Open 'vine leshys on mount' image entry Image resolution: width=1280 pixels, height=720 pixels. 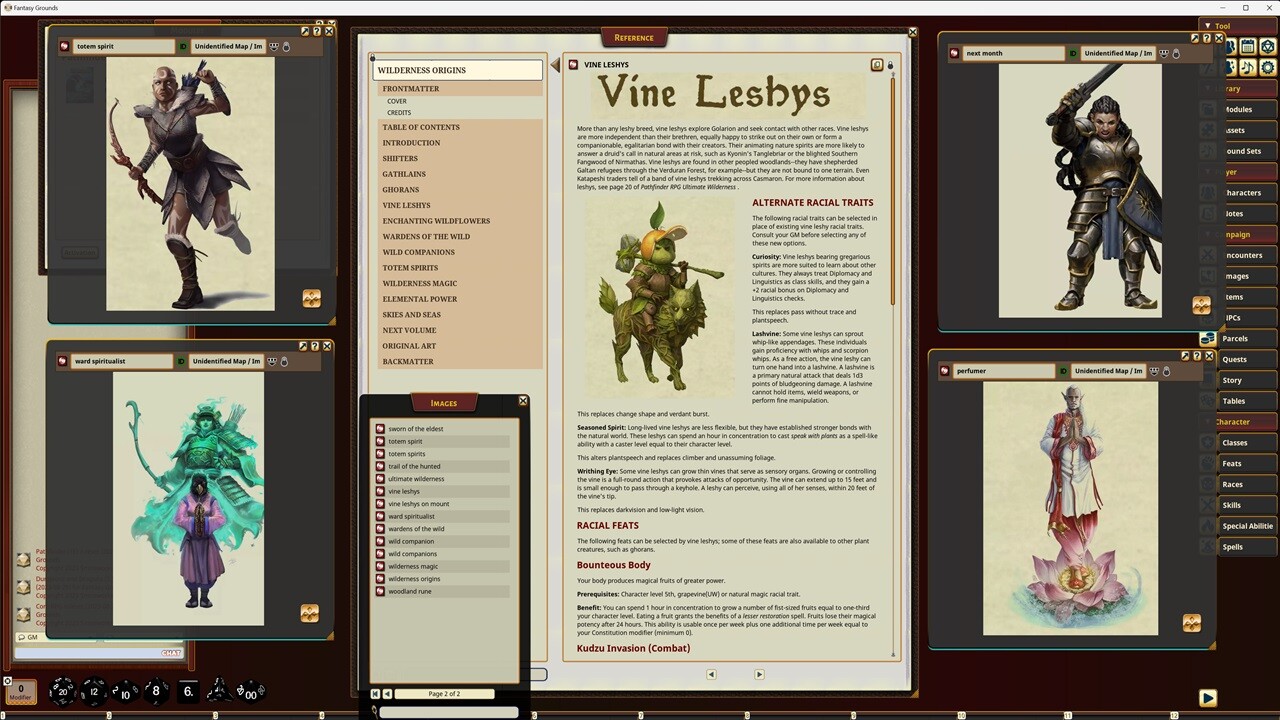tap(418, 504)
